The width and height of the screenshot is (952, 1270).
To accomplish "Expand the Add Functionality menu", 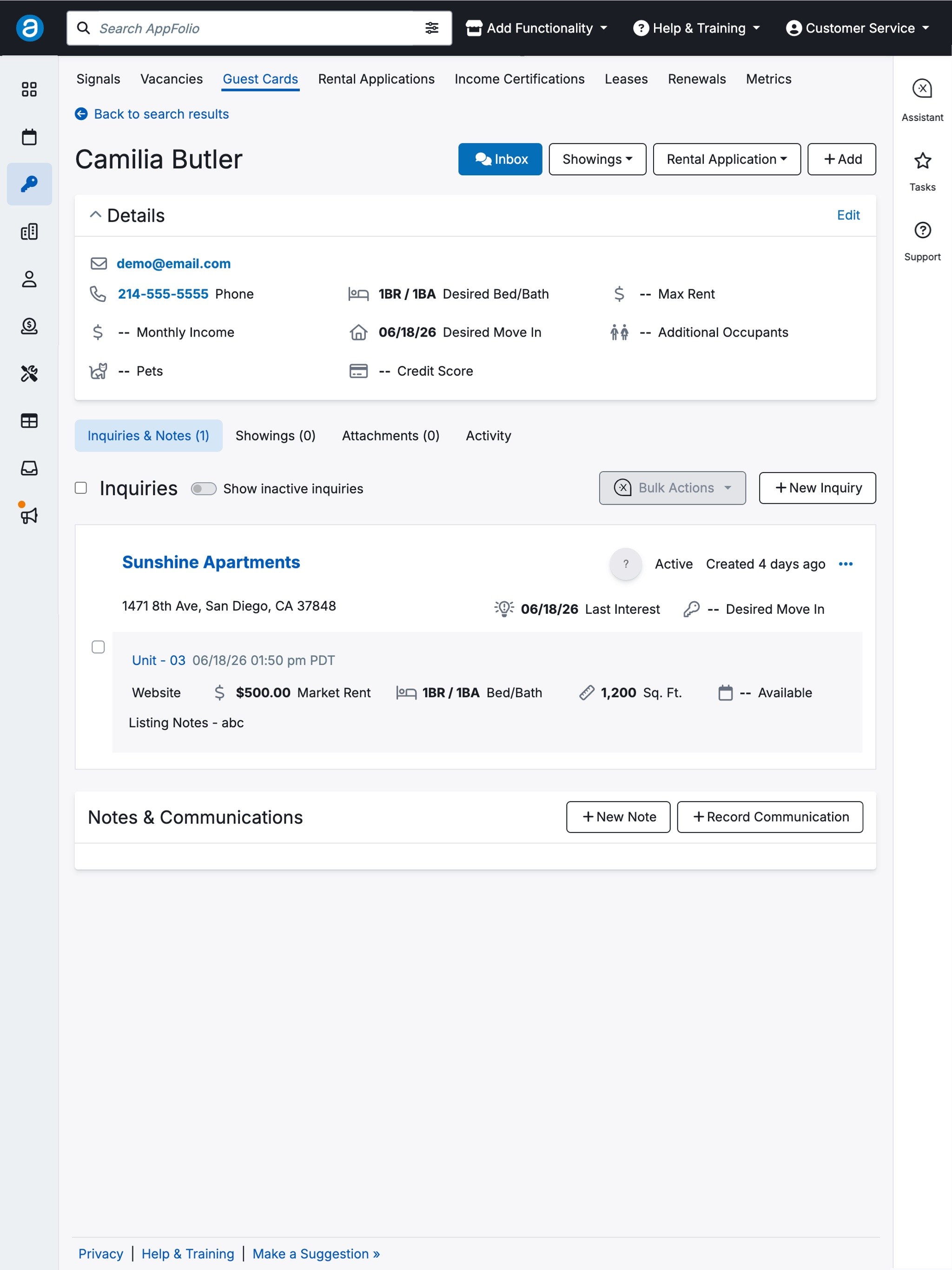I will pyautogui.click(x=536, y=28).
